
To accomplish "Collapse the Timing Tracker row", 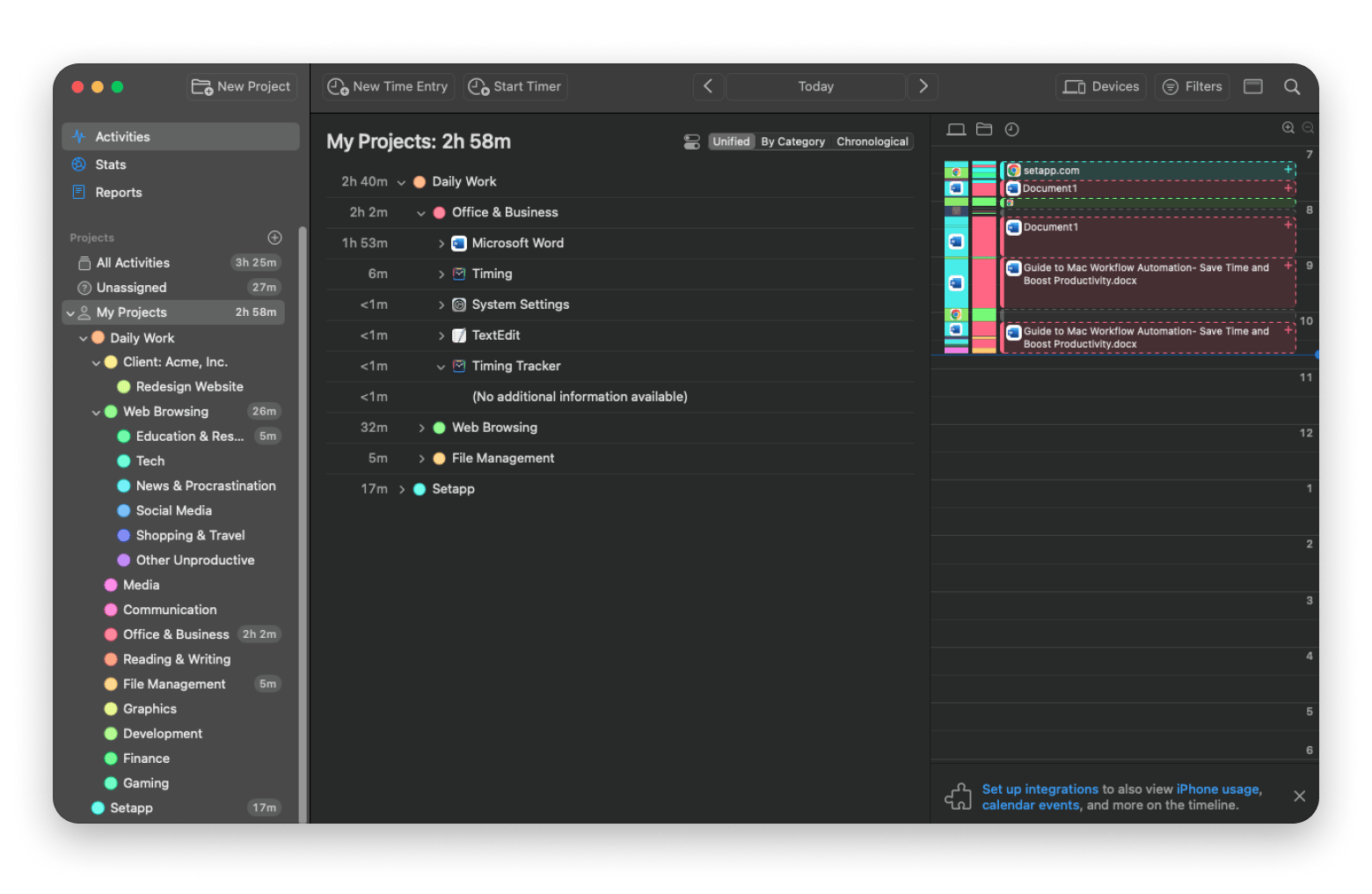I will [x=441, y=367].
